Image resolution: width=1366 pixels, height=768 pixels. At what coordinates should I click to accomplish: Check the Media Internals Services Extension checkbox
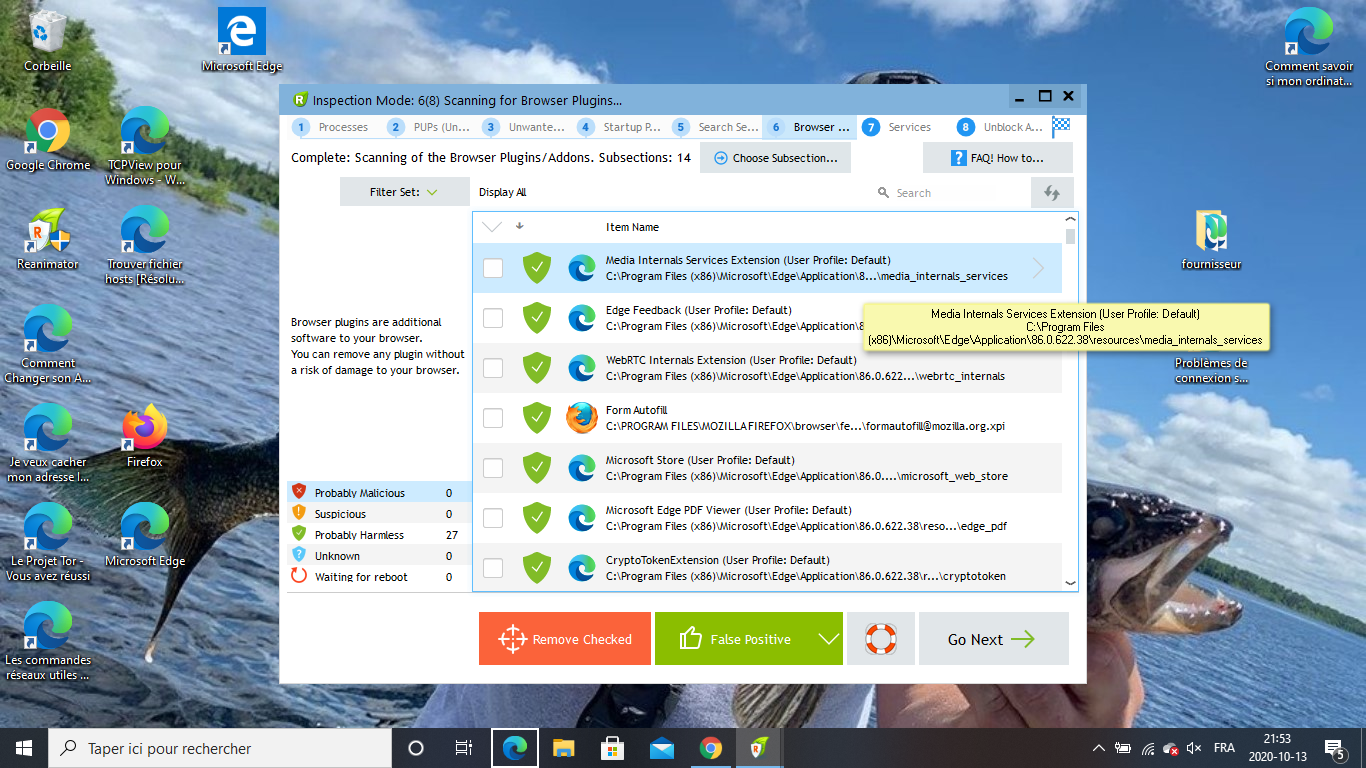coord(493,268)
